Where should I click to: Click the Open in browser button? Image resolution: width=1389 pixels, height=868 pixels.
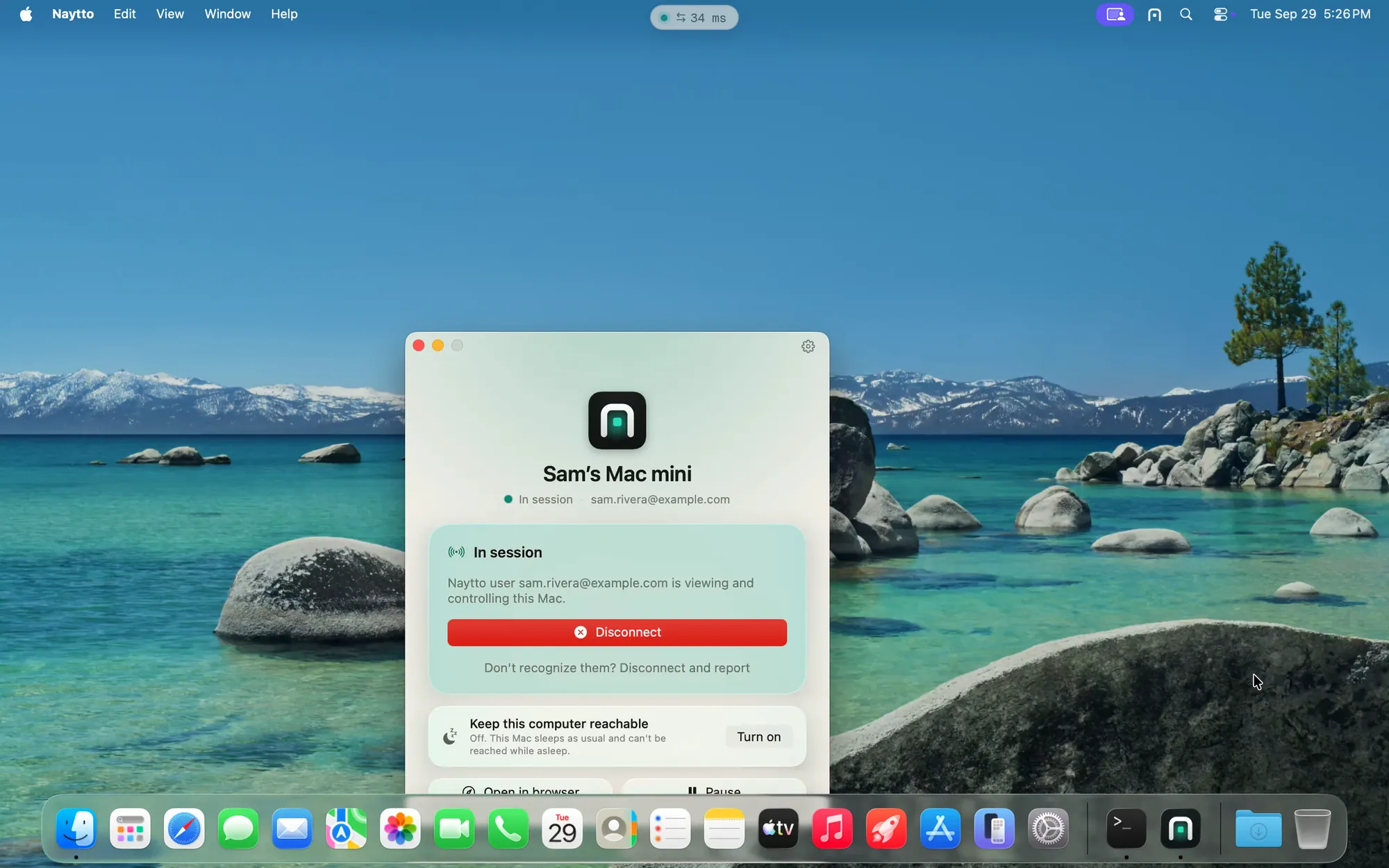(x=521, y=789)
